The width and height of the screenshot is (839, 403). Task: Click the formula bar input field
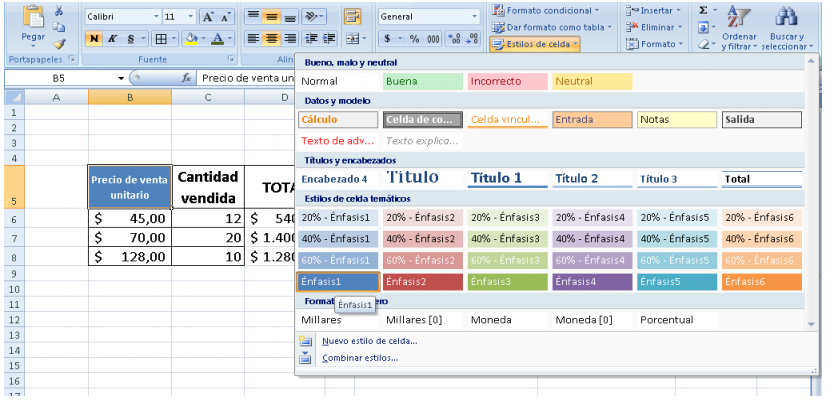246,78
